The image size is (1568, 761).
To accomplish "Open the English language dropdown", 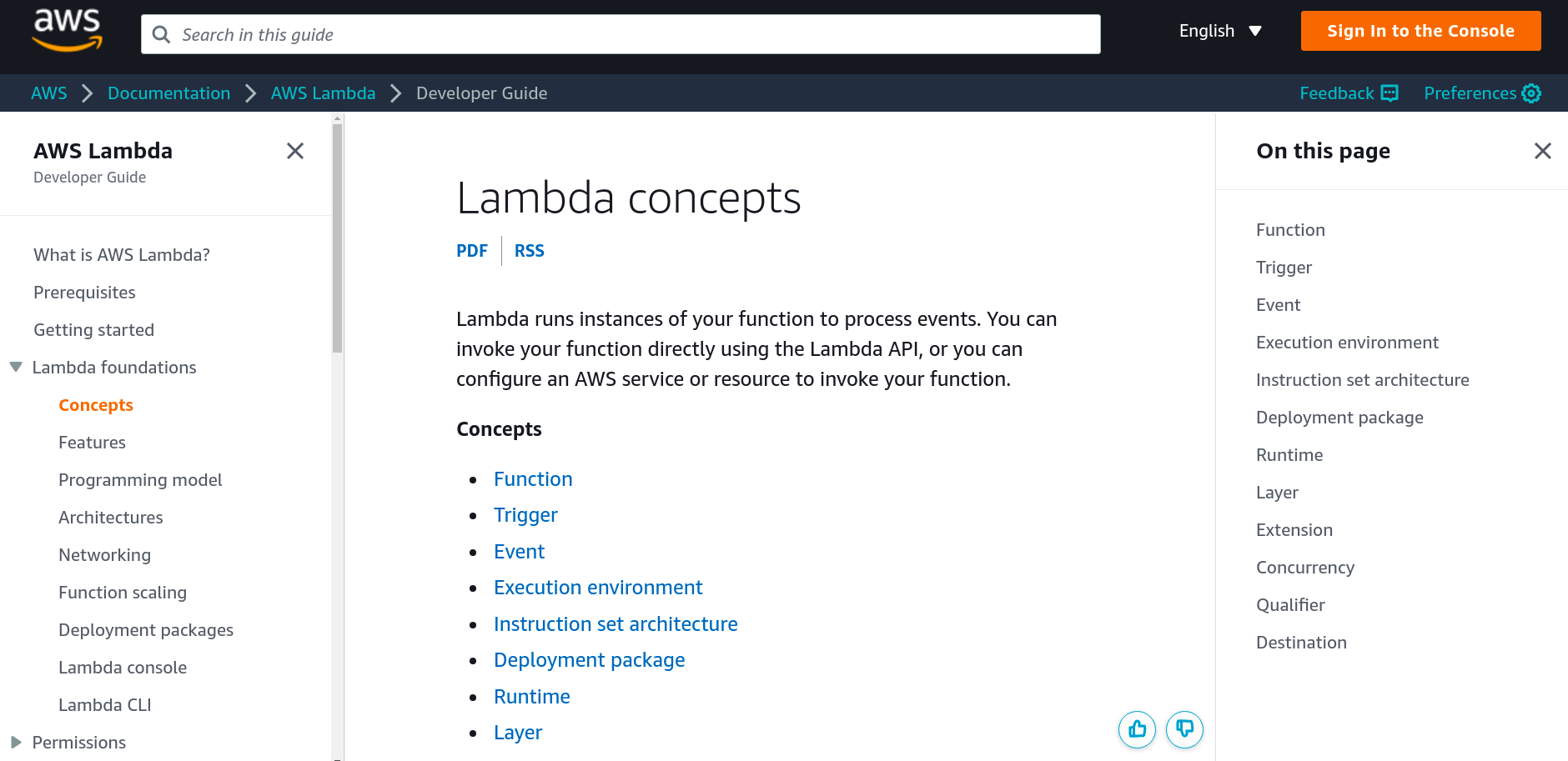I will coord(1220,31).
